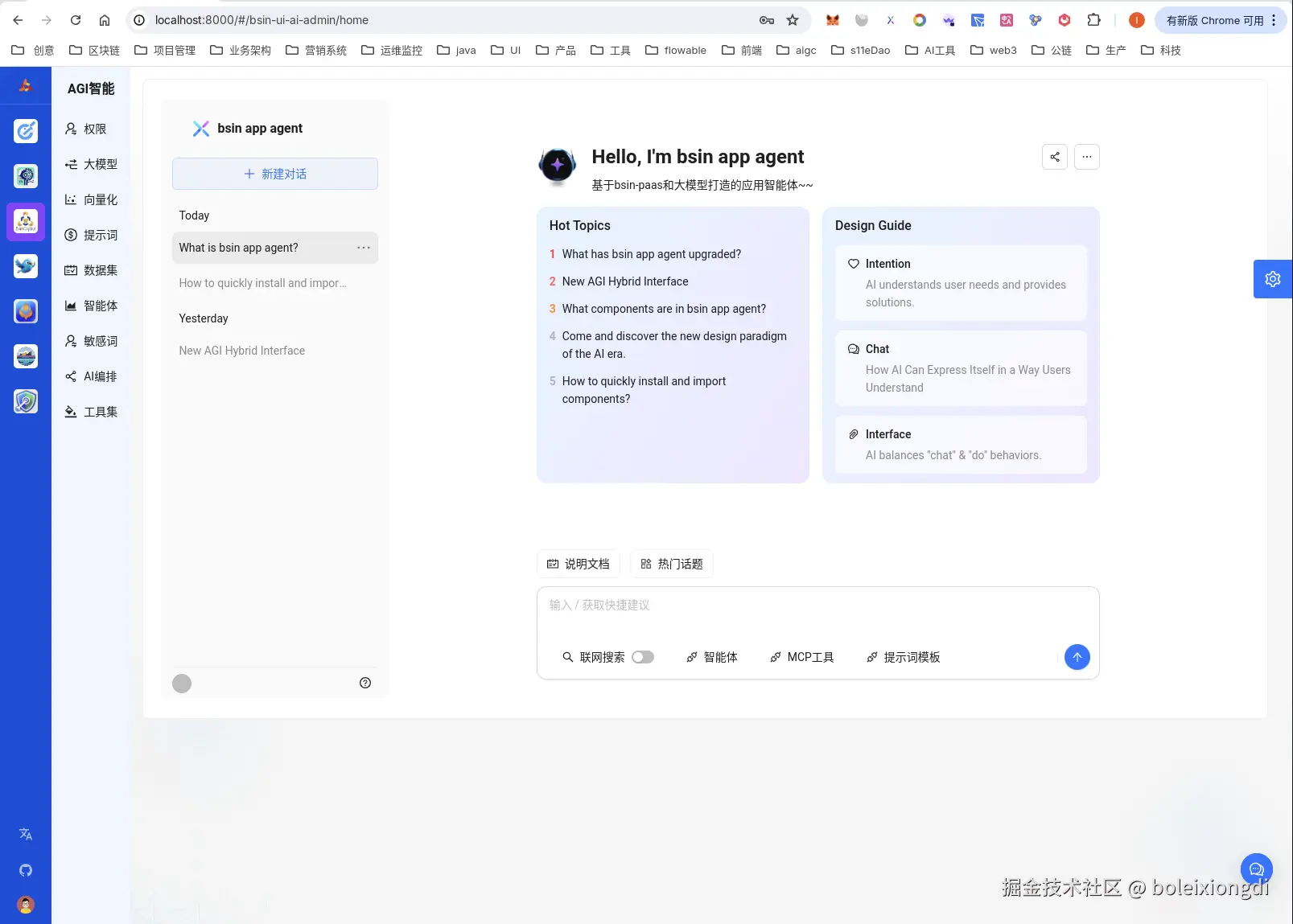Open the 敏感词 menu item

(x=91, y=341)
